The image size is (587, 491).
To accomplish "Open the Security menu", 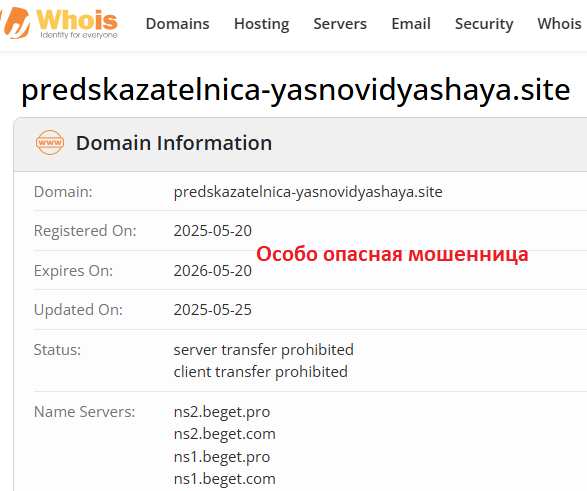I will pyautogui.click(x=484, y=24).
